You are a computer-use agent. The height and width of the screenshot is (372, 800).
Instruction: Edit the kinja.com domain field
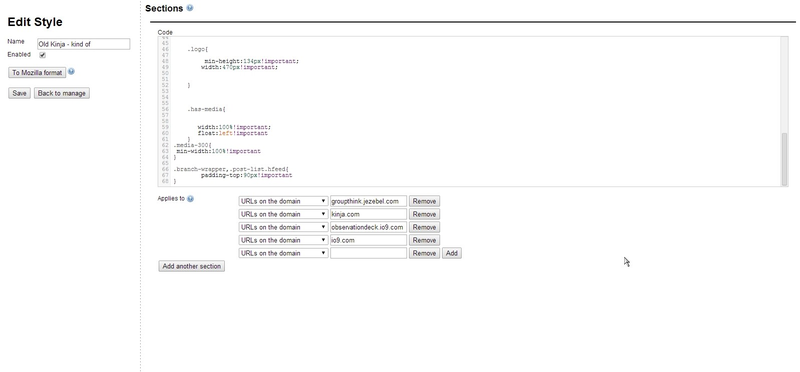[x=368, y=214]
